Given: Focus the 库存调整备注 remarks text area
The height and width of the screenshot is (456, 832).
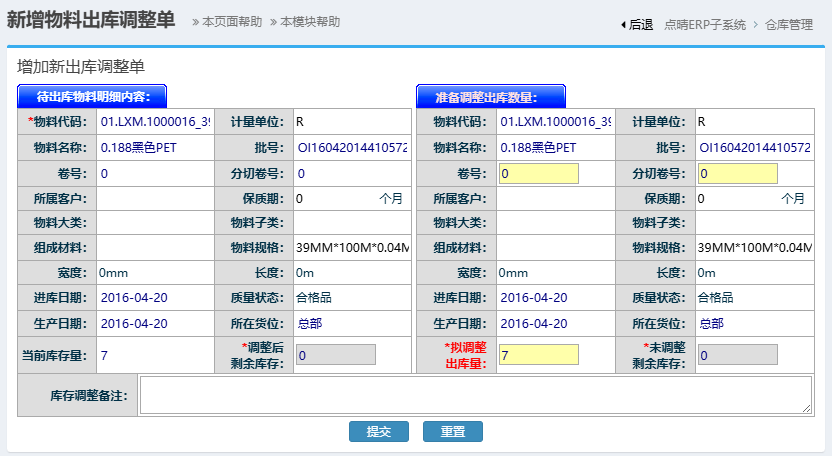Looking at the screenshot, I should pyautogui.click(x=475, y=395).
